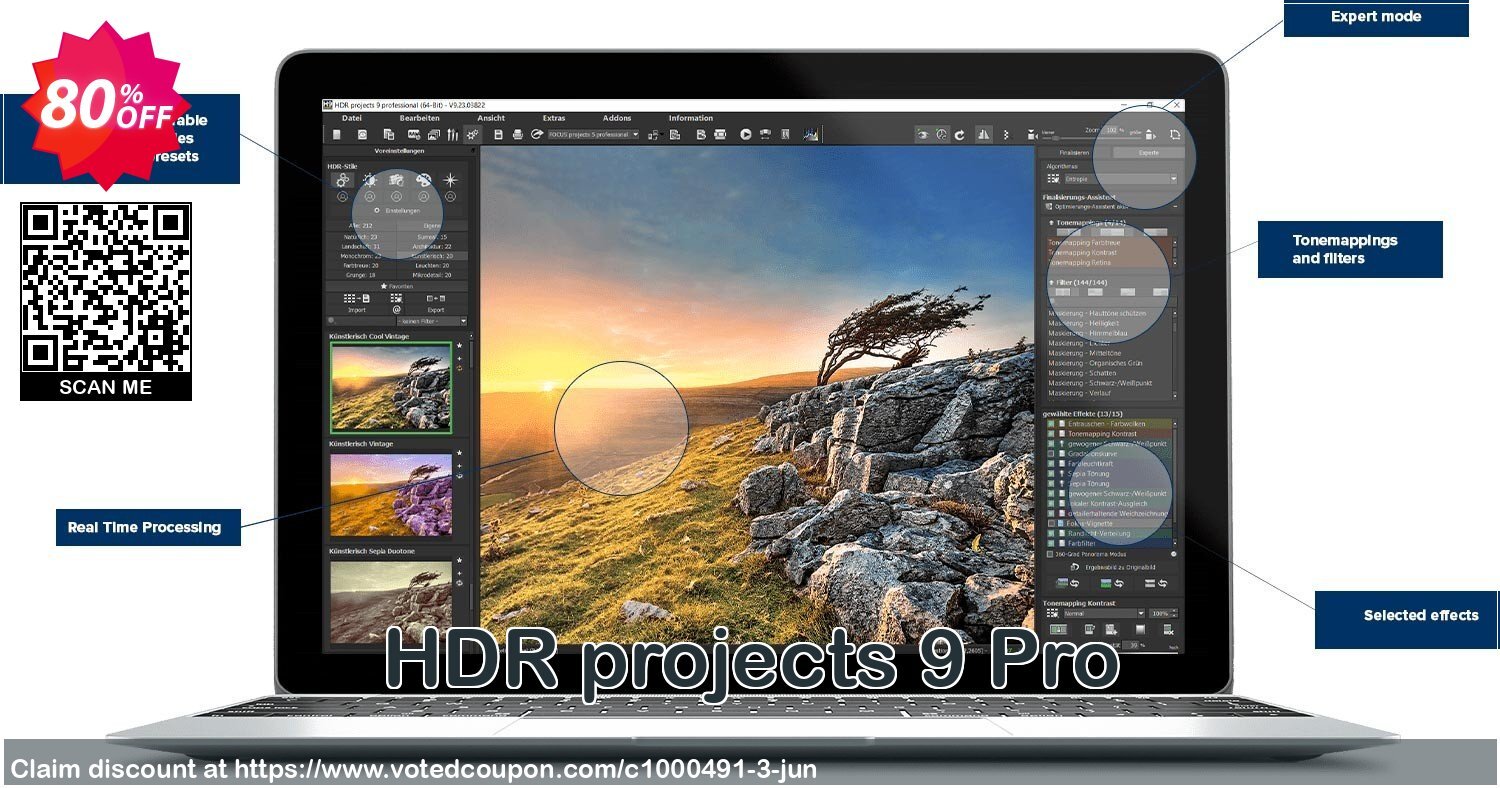Open the Normal blend mode dropdown
The height and width of the screenshot is (788, 1500).
(x=1105, y=613)
